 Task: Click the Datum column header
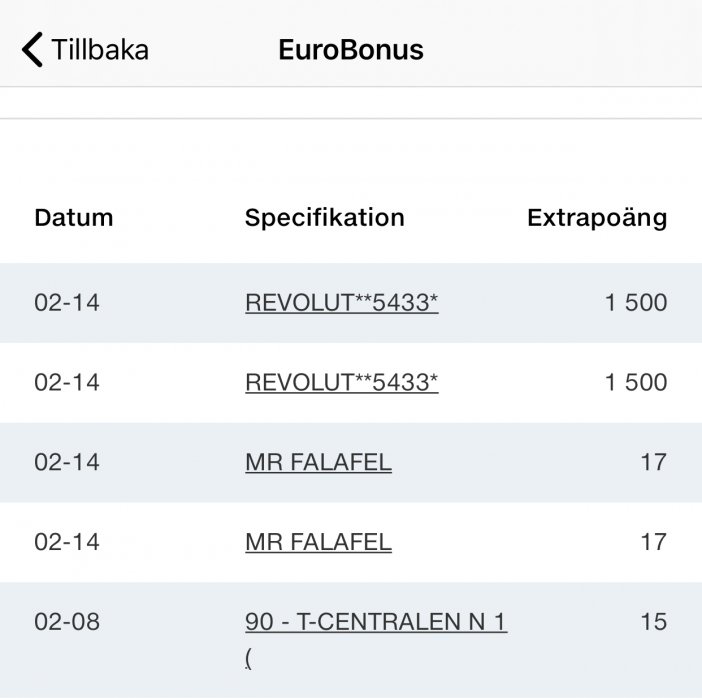pyautogui.click(x=73, y=218)
